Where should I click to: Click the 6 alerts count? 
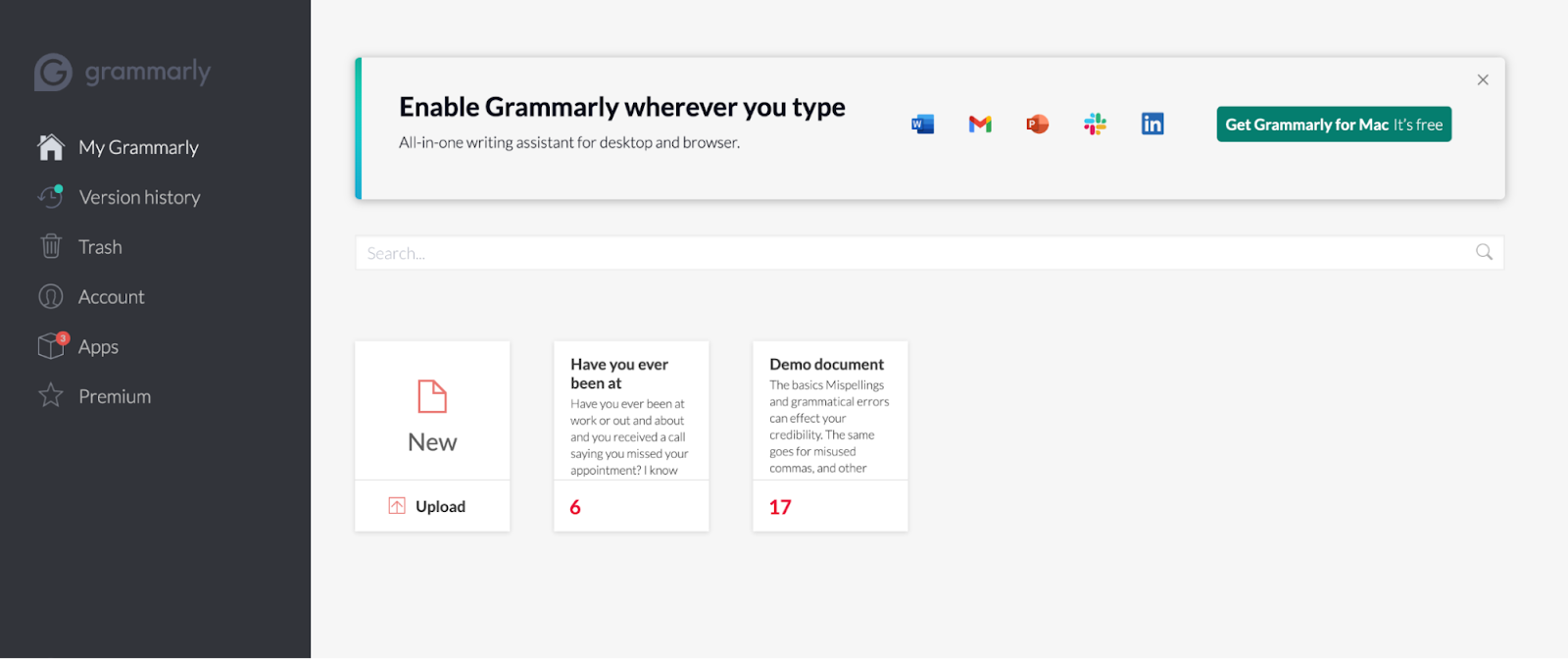pos(575,507)
